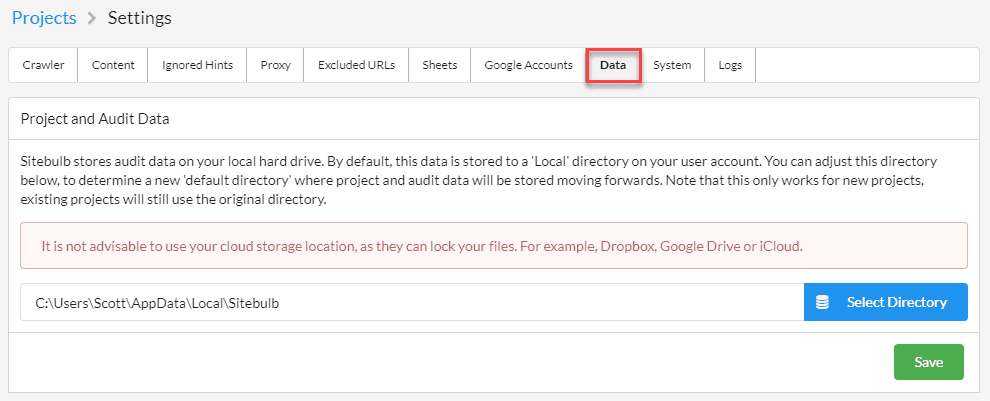The width and height of the screenshot is (990, 401).
Task: Select the Proxy tab
Action: [275, 65]
